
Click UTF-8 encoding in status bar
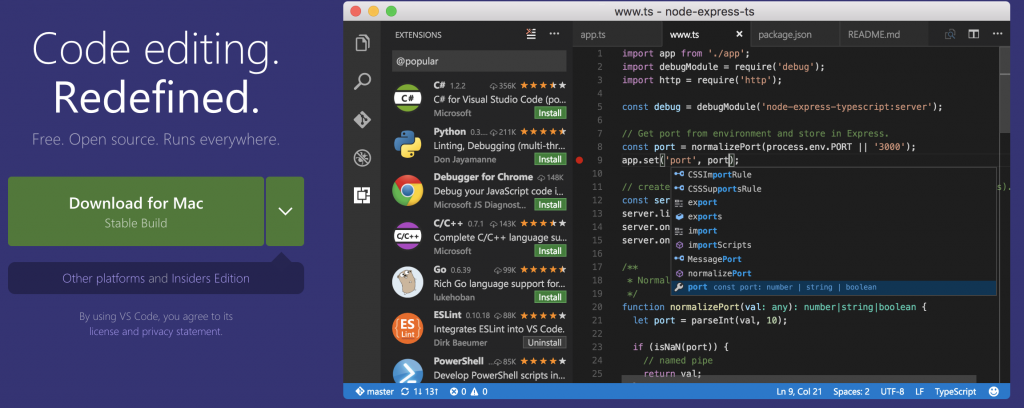point(892,392)
